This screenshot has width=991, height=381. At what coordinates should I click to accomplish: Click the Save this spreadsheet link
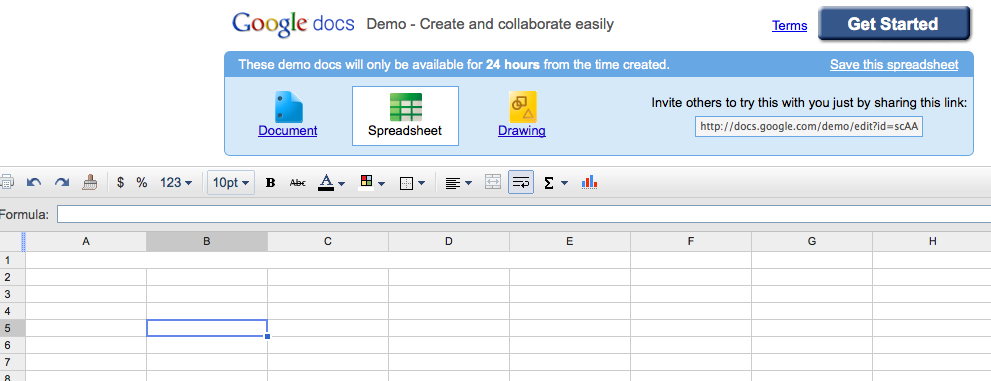(894, 64)
